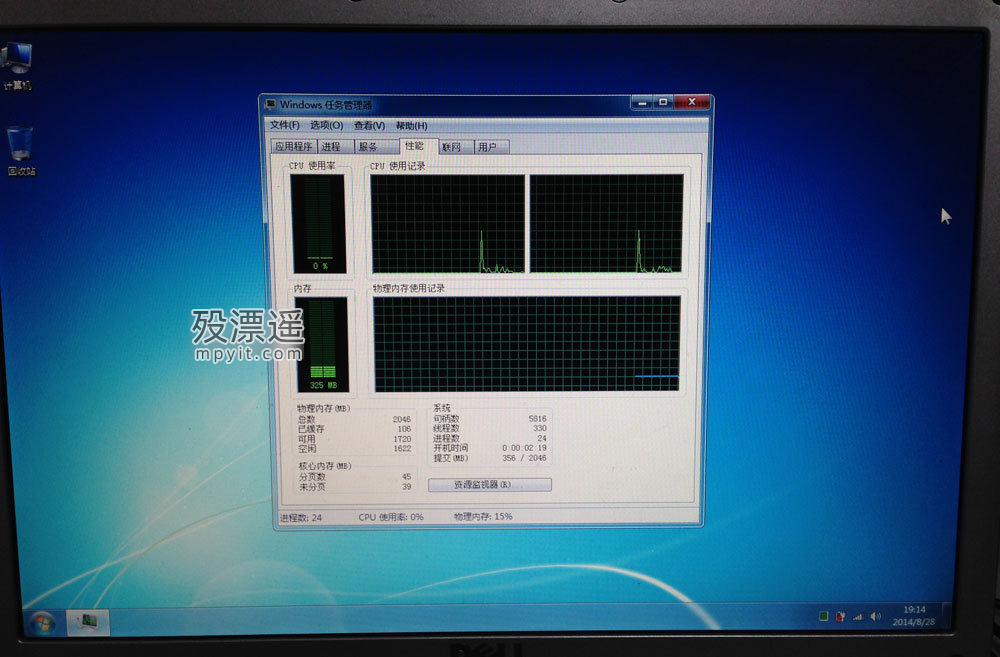The image size is (1000, 657).
Task: Select the 回收站 recycle bin icon
Action: point(20,151)
